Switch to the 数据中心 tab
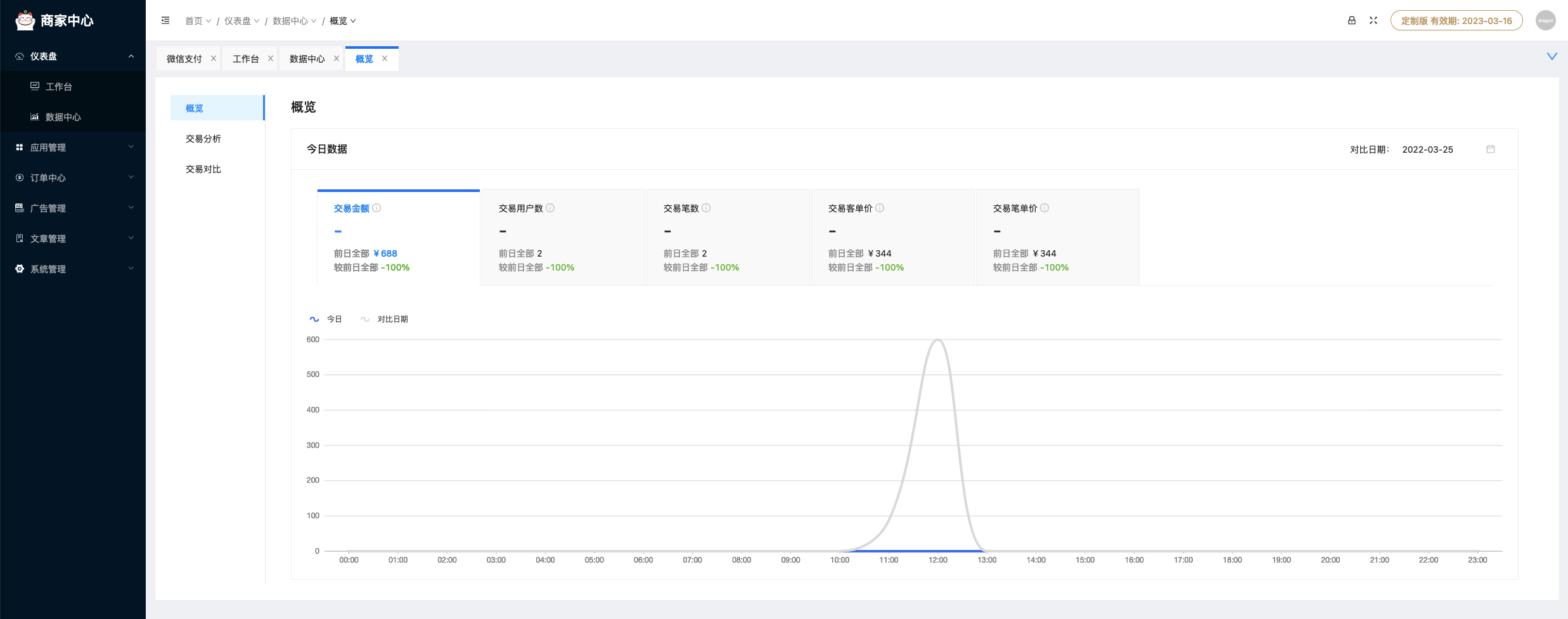 pos(307,59)
